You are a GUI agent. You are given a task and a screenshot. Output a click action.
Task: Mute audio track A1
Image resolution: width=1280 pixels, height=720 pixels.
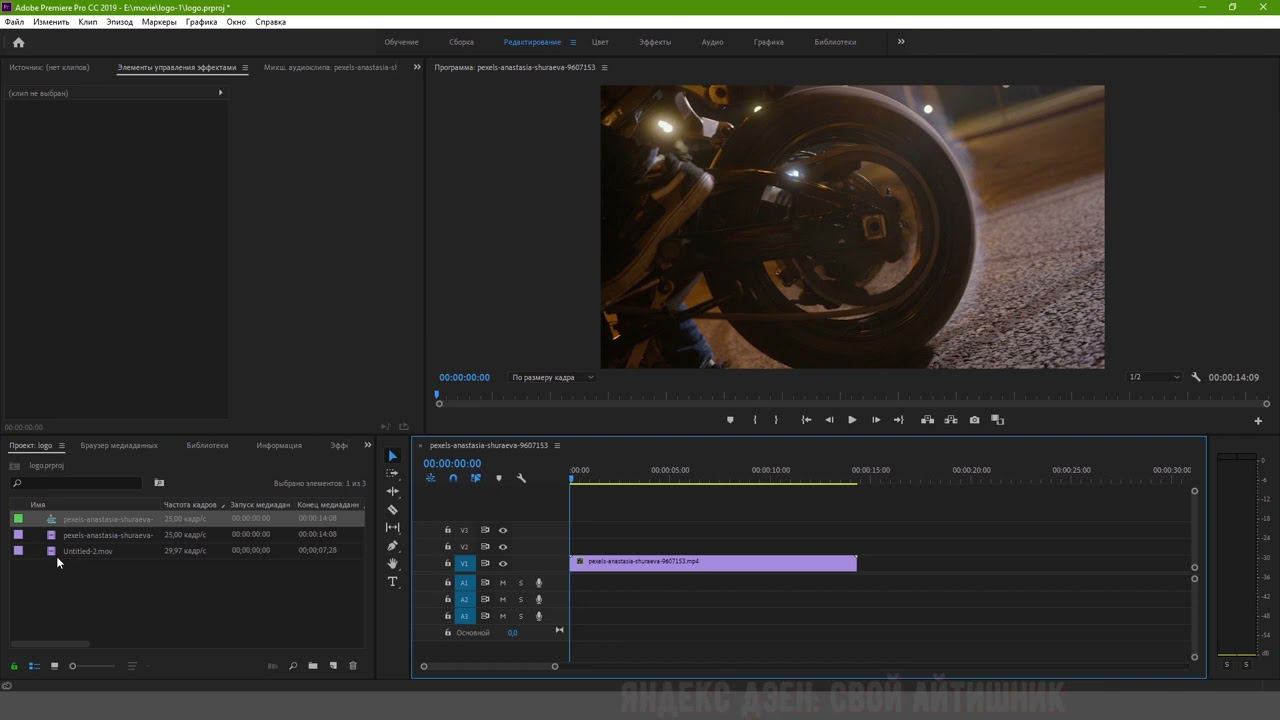(503, 583)
